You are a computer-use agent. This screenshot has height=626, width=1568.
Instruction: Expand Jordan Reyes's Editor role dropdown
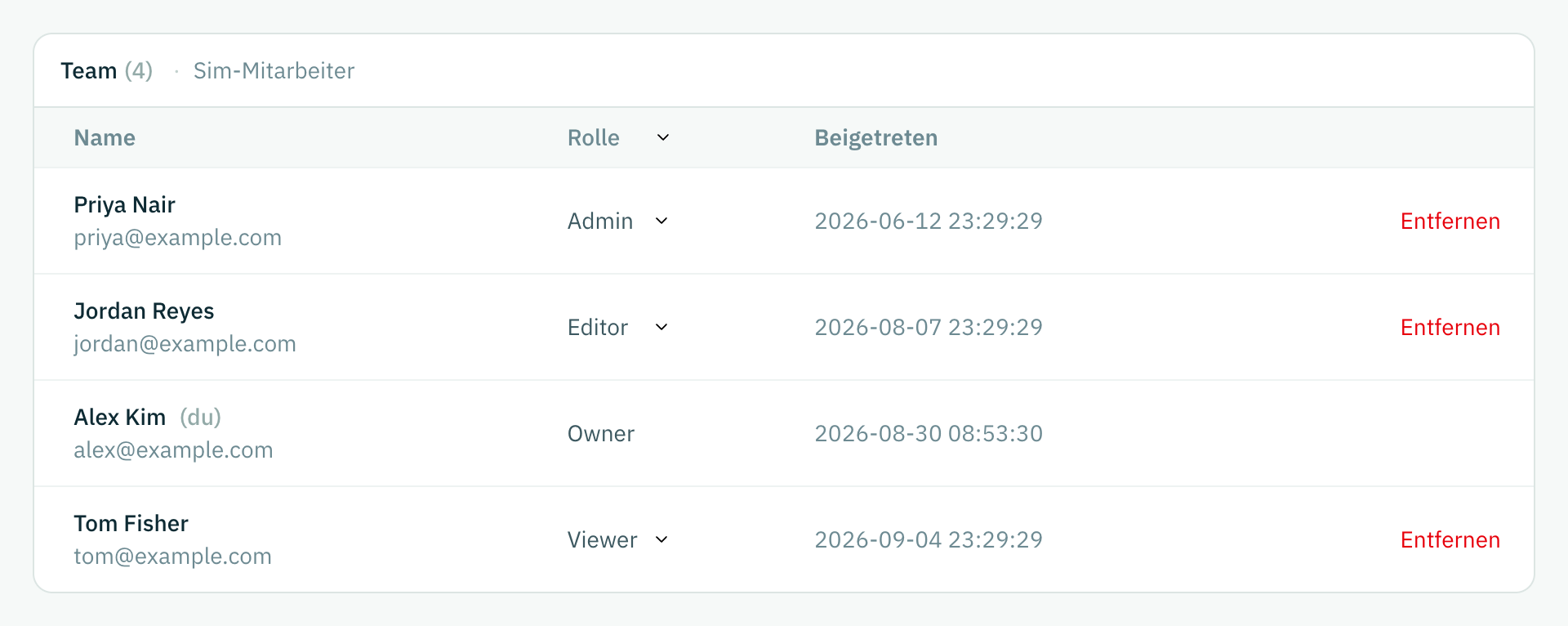(x=618, y=327)
